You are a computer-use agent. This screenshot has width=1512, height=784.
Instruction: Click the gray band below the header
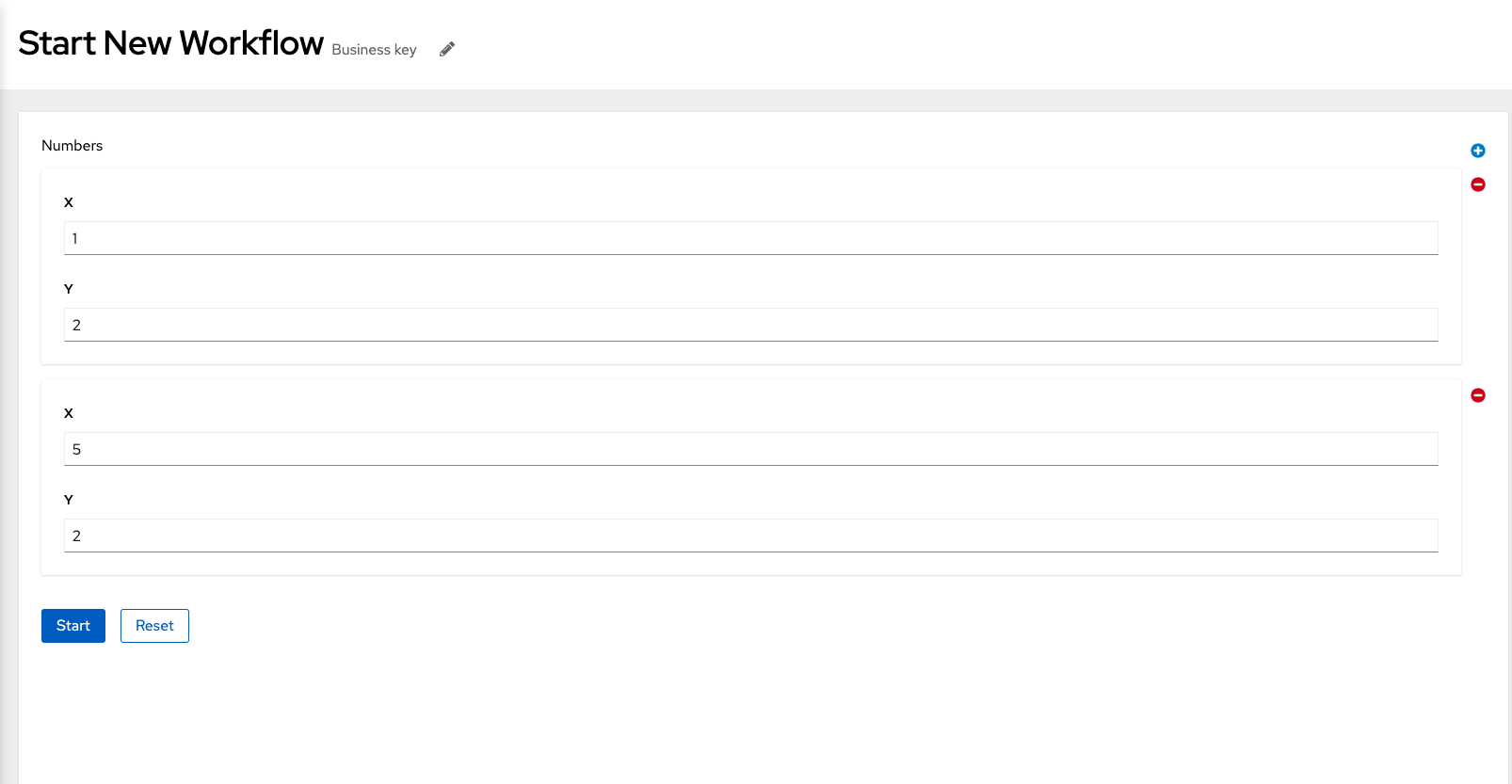(x=753, y=101)
